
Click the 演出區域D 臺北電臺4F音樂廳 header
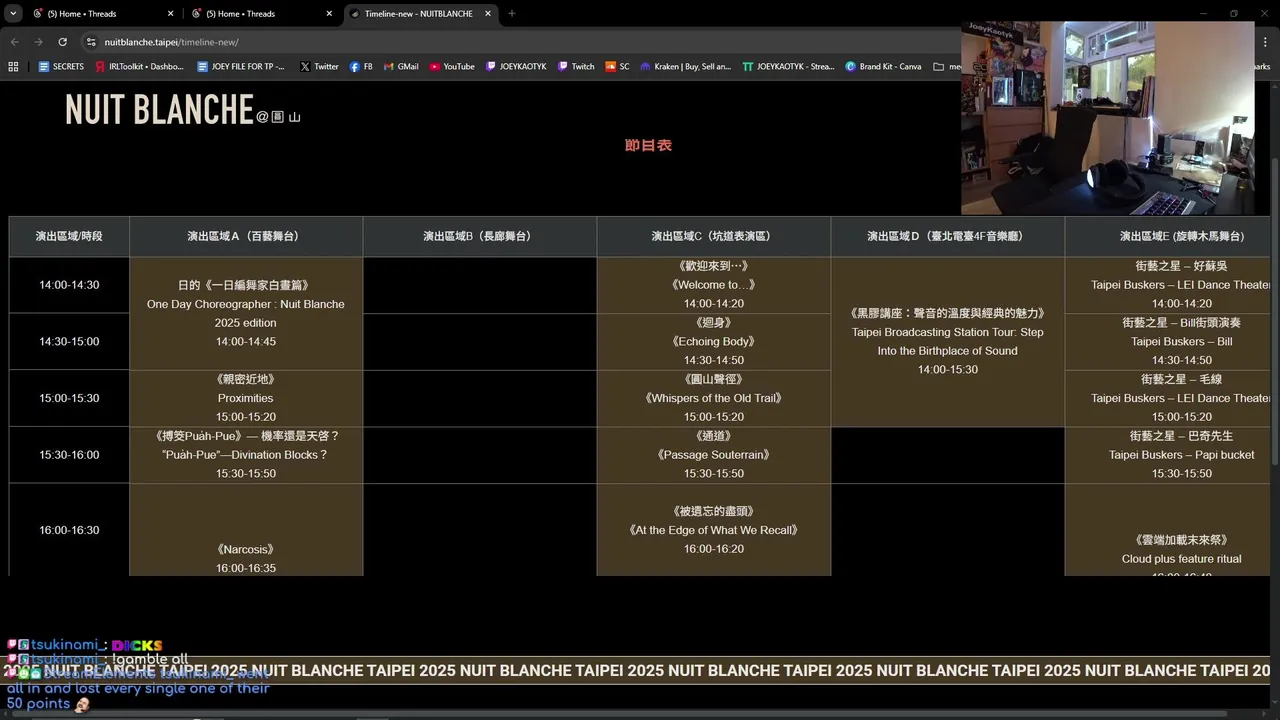948,236
